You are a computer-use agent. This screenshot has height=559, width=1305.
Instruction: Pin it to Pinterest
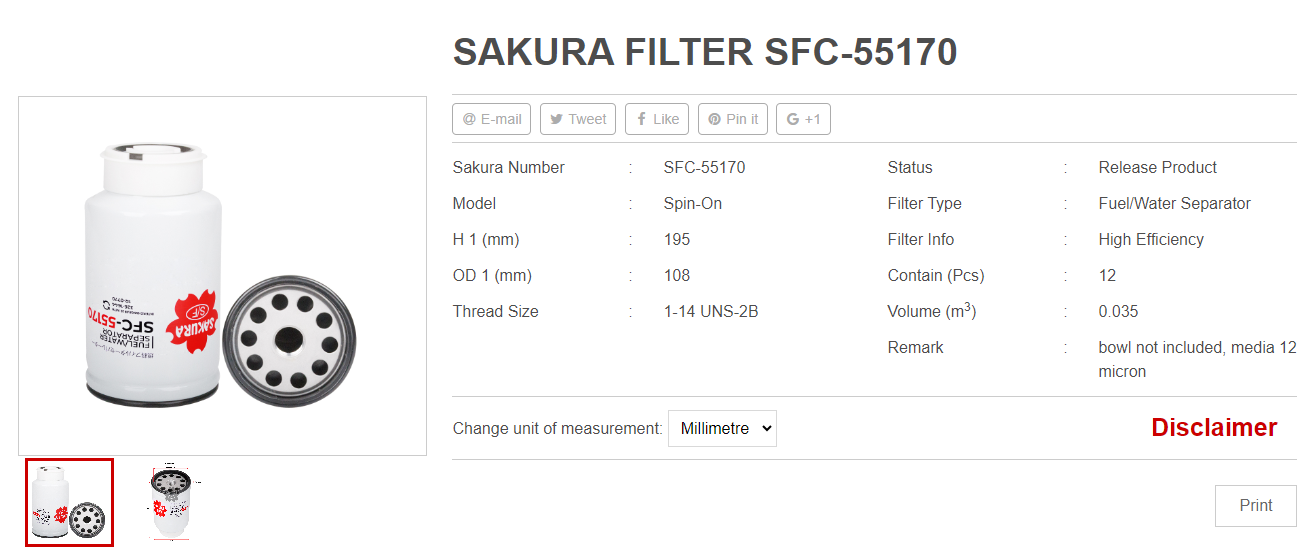coord(733,119)
